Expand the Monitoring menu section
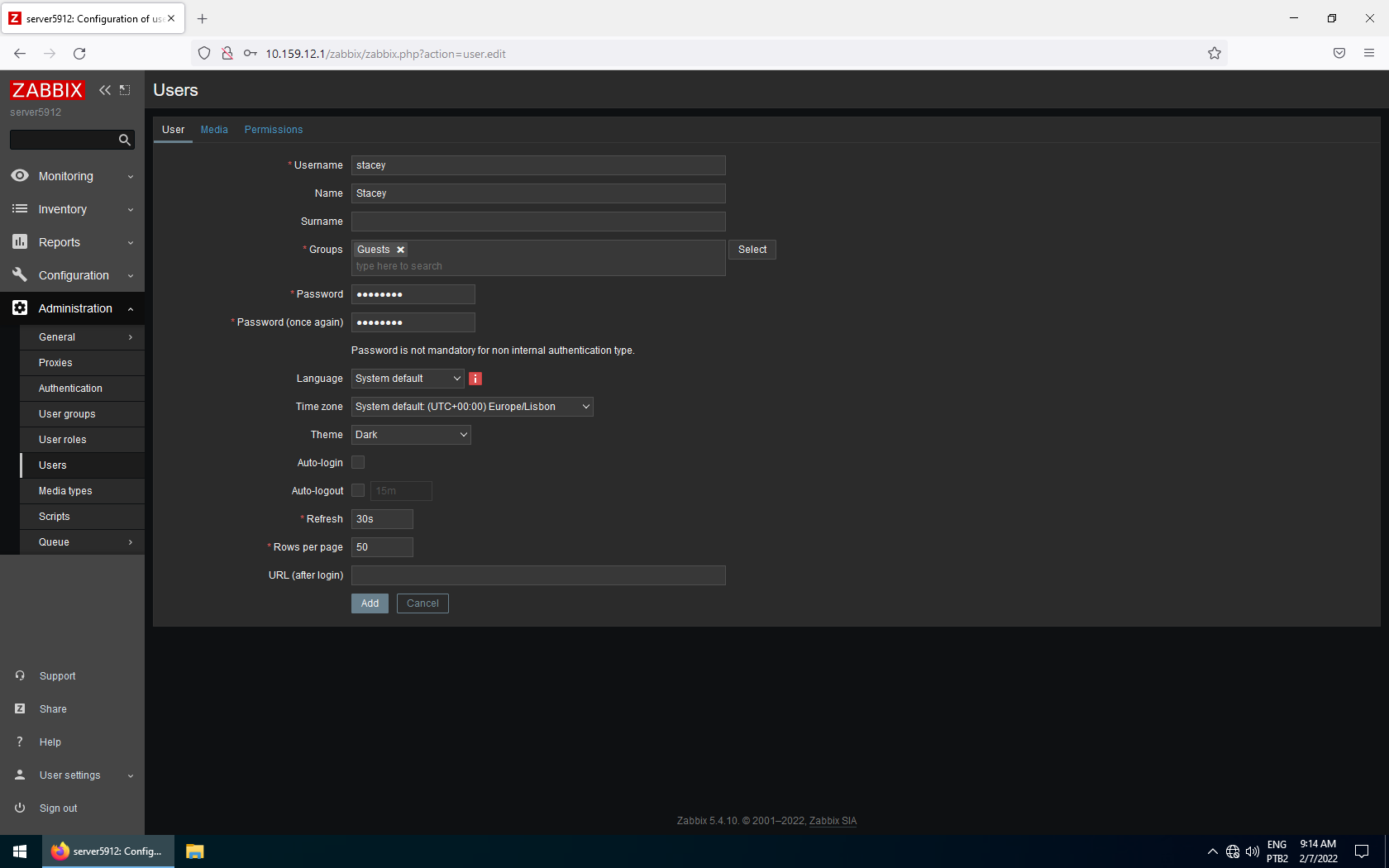 coord(72,176)
